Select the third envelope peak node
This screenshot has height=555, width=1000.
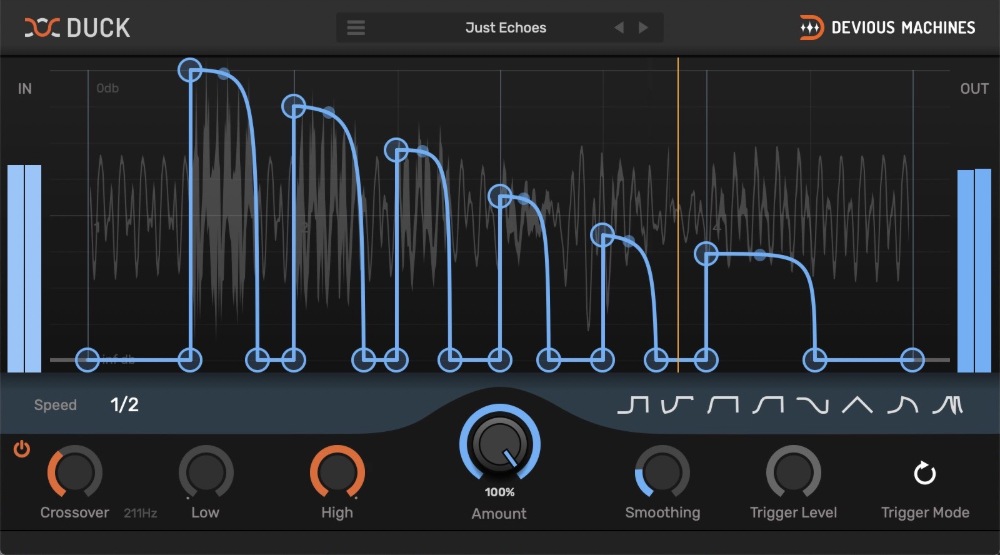pyautogui.click(x=397, y=149)
